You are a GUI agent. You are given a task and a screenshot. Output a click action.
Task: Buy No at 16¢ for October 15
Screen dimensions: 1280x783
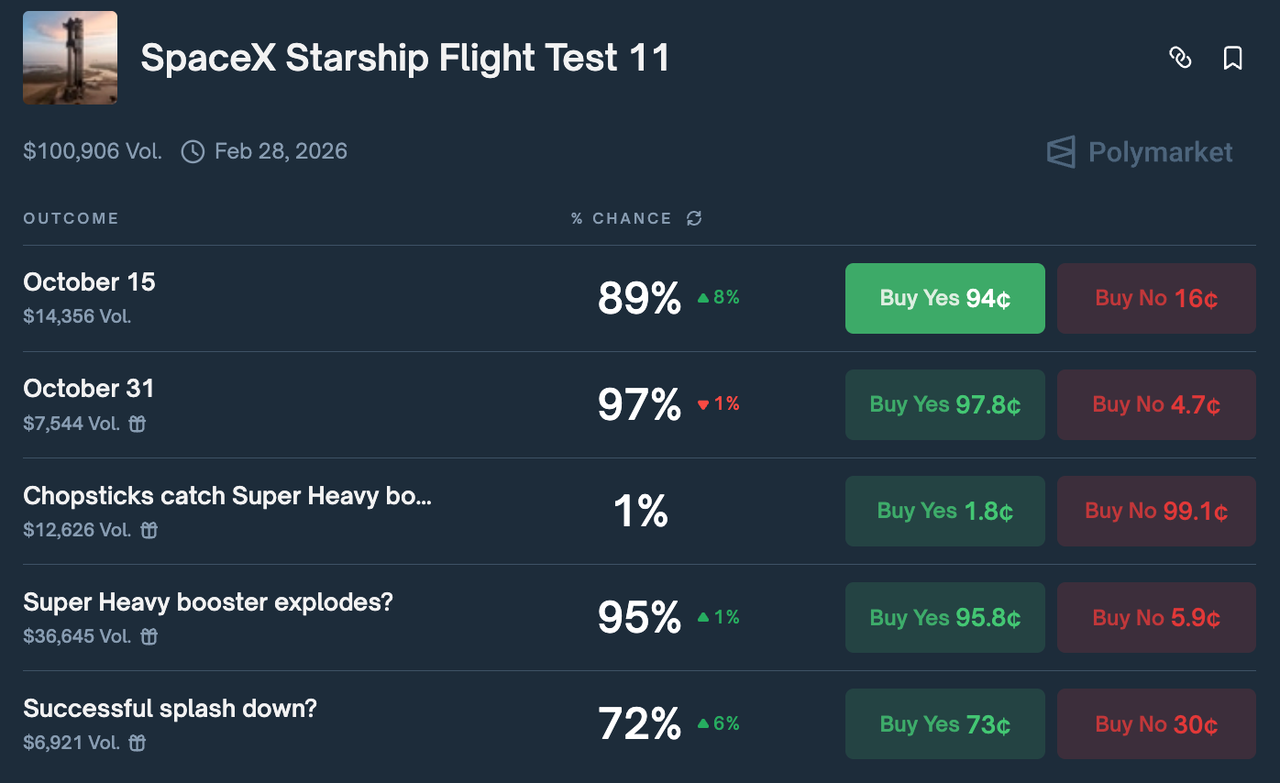pos(1156,298)
